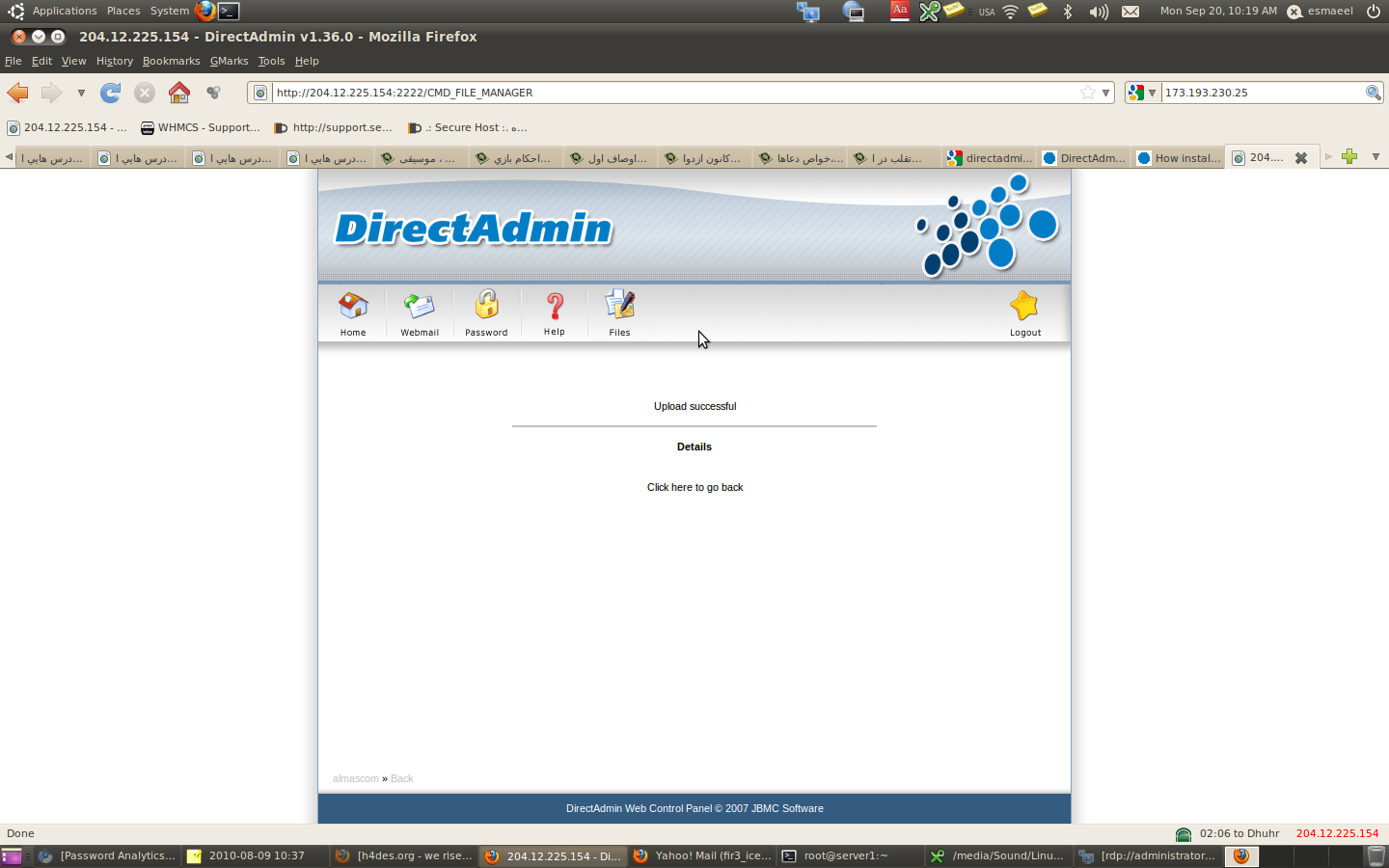Launch Firefox from the top panel
The image size is (1389, 868).
(x=204, y=11)
